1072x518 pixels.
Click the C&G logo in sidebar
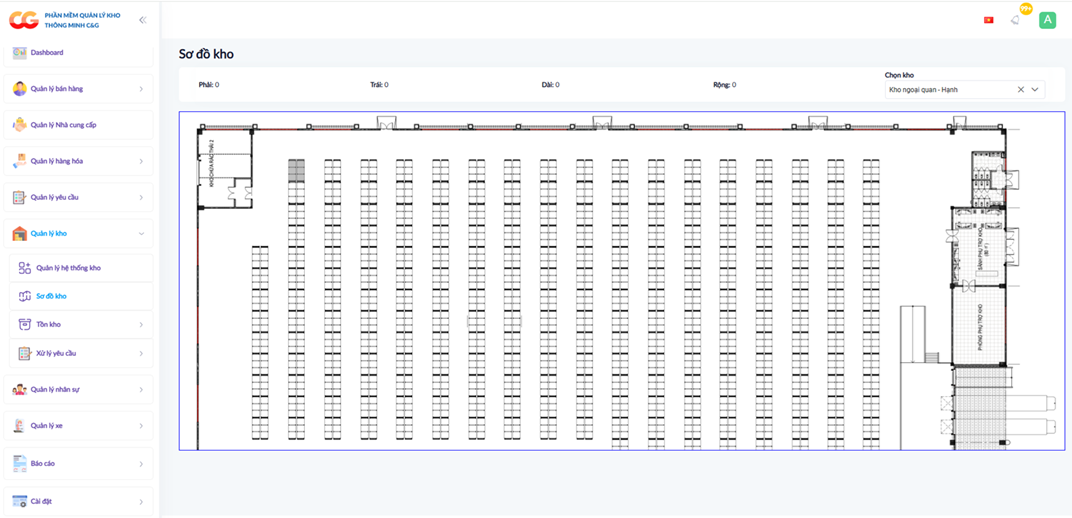(23, 20)
